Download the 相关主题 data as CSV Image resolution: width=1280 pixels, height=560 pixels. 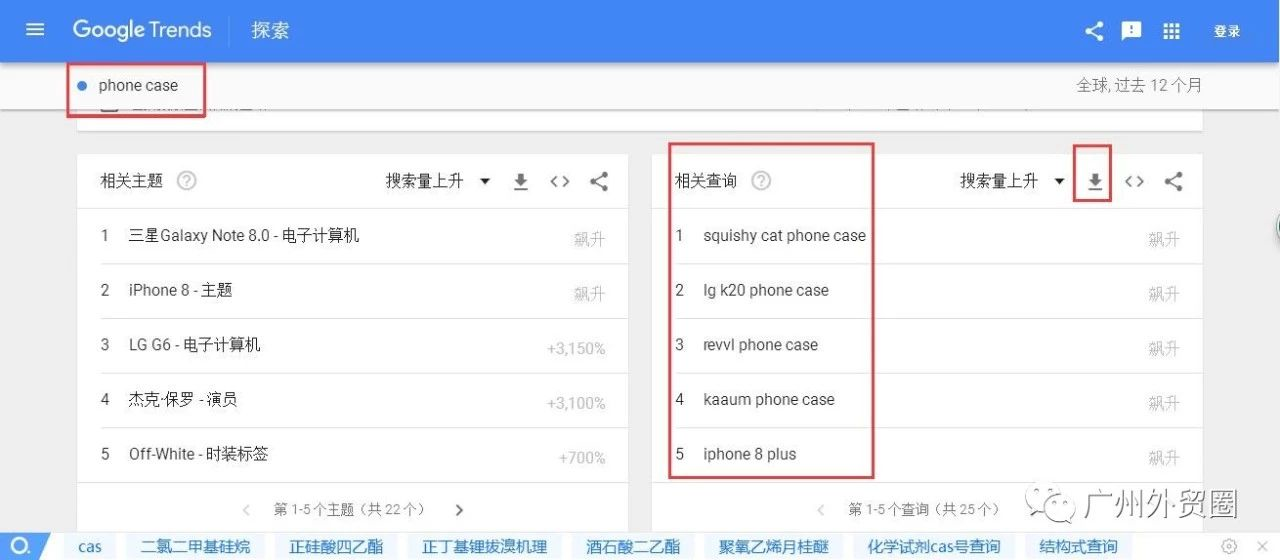[520, 182]
